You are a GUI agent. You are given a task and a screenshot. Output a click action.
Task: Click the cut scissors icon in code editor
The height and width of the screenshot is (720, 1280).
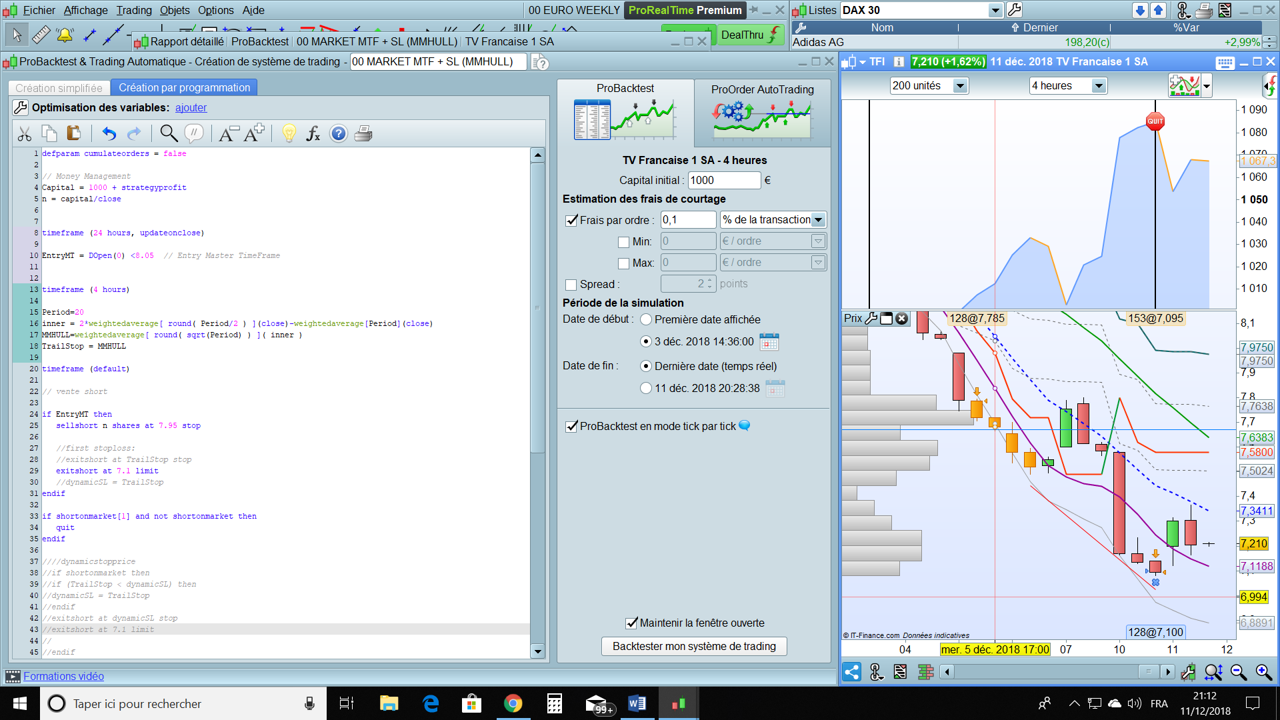coord(24,133)
